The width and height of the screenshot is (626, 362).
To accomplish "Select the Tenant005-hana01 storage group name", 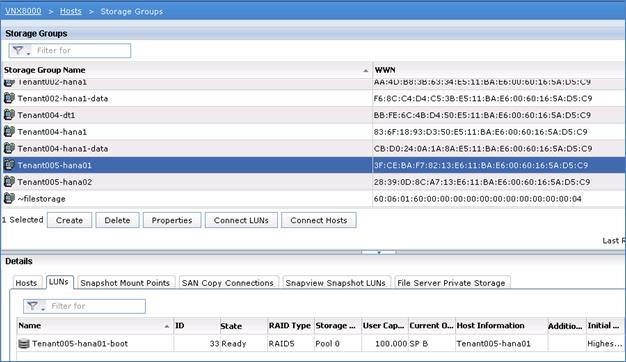I will click(x=55, y=165).
